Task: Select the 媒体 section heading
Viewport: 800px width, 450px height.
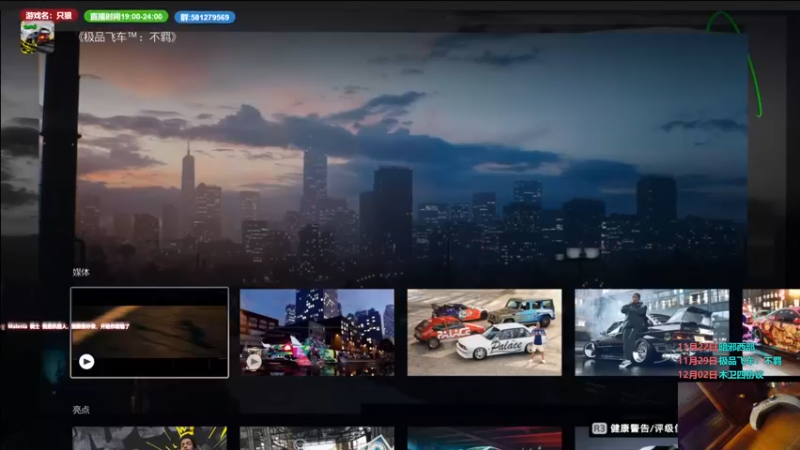Action: [81, 272]
